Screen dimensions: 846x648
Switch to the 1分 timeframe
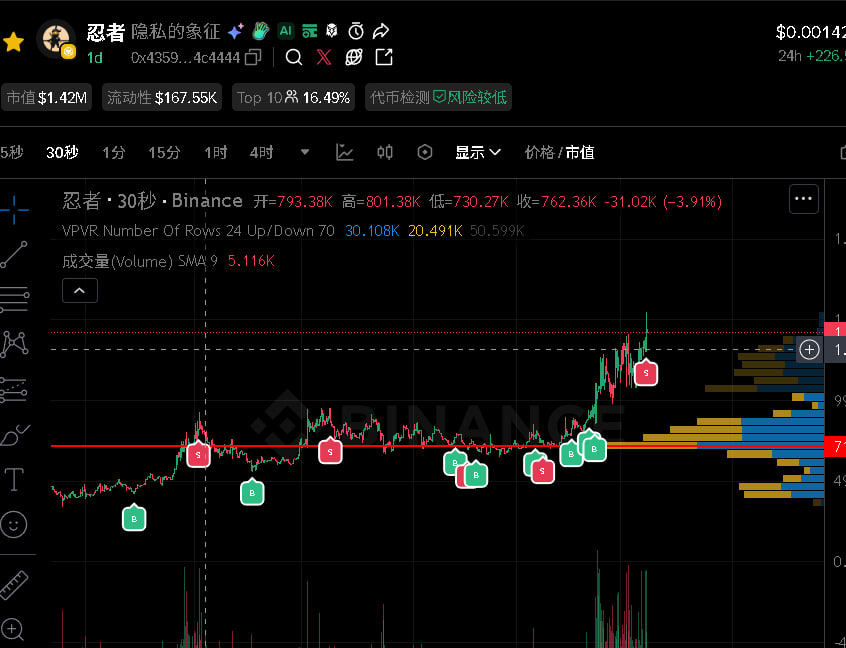point(113,152)
